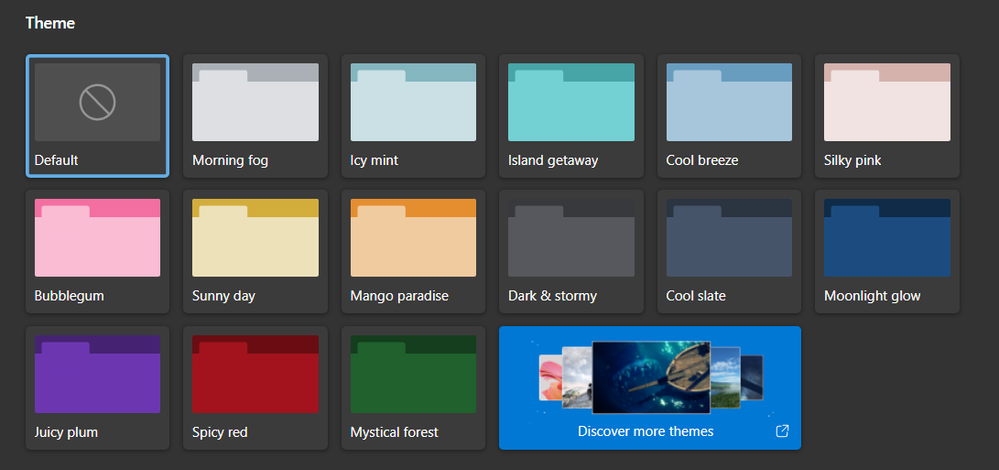
Task: Pick the Dark & stormy theme
Action: coord(571,252)
